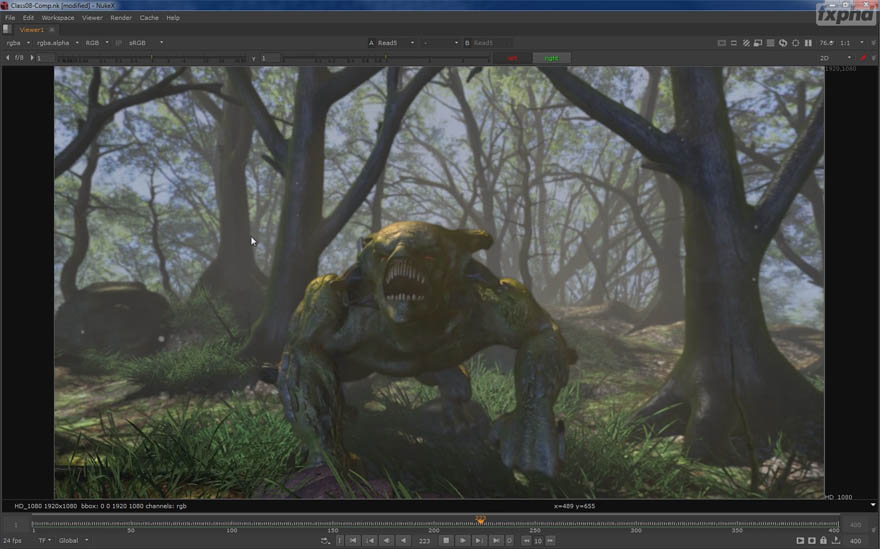Close the Viewer1 tab
The height and width of the screenshot is (549, 880).
coord(52,30)
